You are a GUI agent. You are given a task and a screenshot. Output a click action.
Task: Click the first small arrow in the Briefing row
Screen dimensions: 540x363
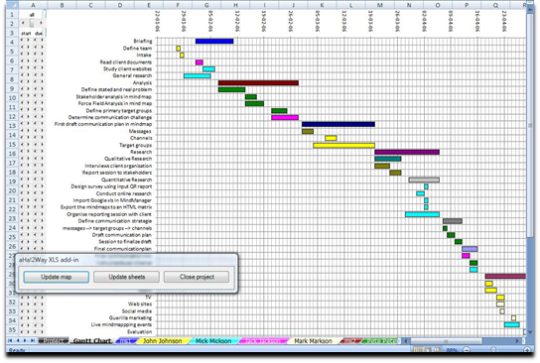coord(22,40)
